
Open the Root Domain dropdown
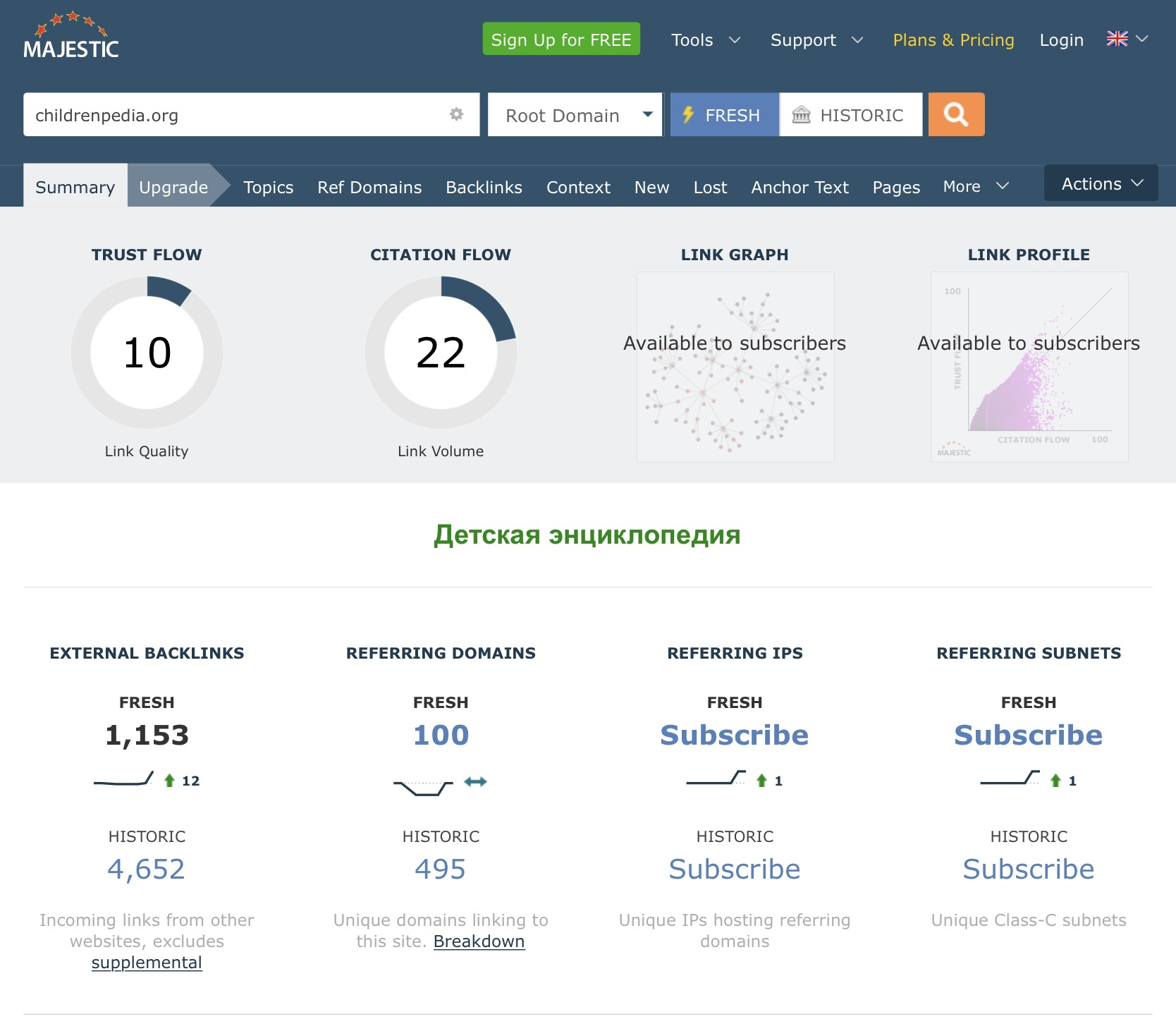coord(575,114)
